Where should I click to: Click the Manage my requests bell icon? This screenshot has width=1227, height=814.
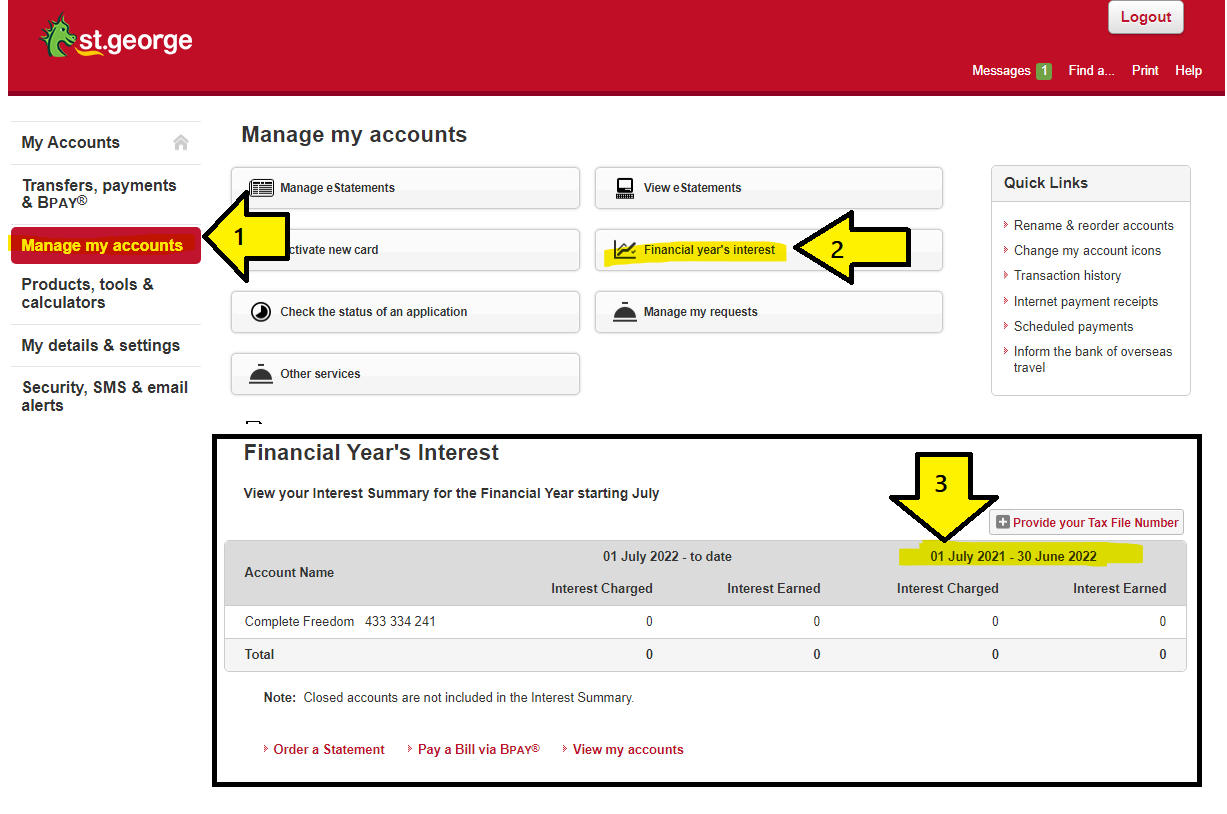[625, 312]
